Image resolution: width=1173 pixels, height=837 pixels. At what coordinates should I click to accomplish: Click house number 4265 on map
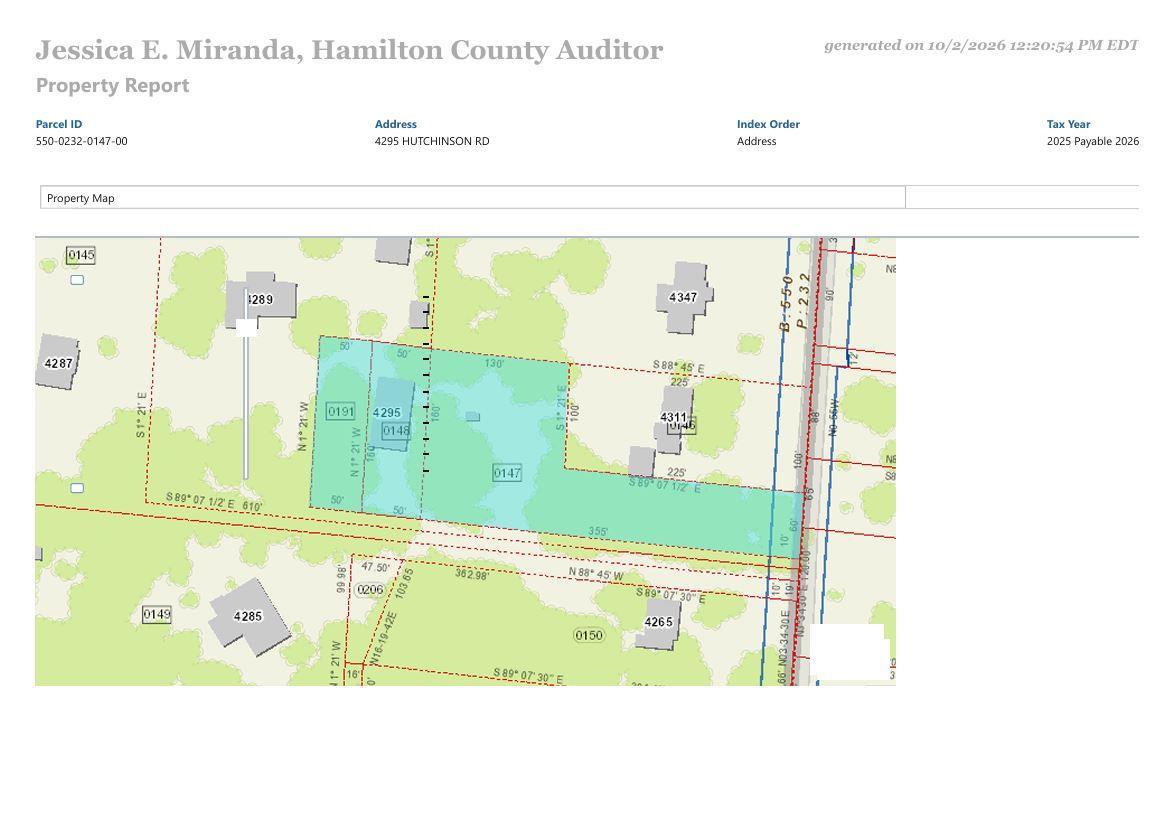[658, 622]
